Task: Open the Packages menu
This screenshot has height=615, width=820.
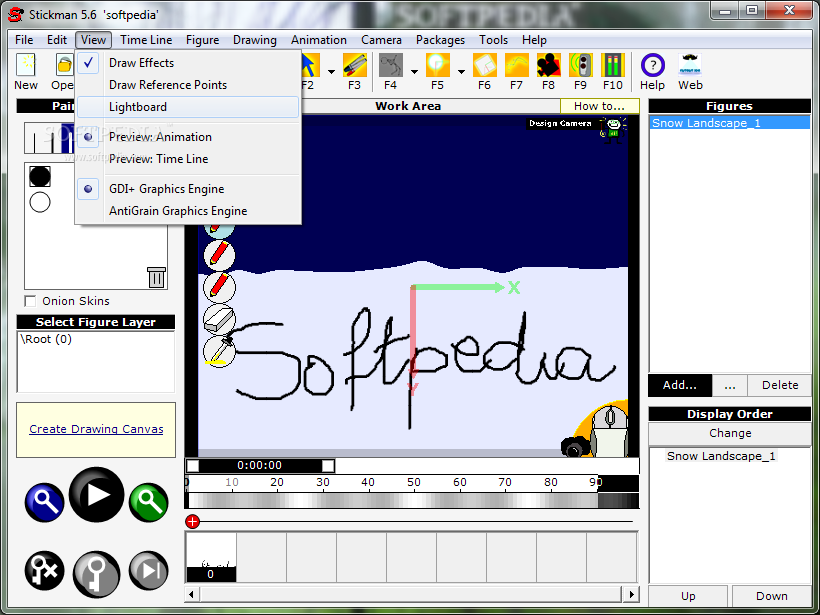Action: 440,40
